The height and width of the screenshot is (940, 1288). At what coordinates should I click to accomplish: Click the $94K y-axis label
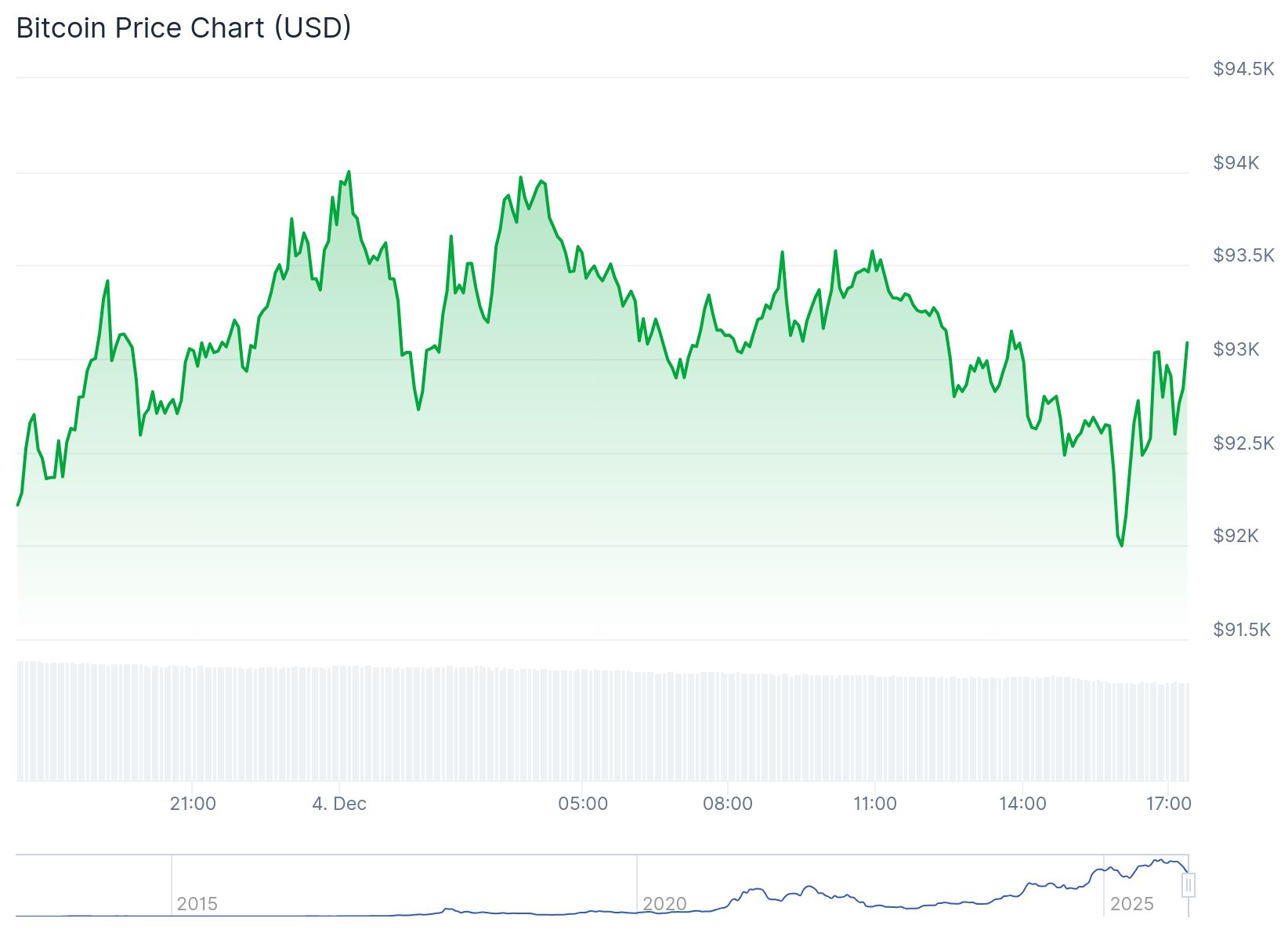pyautogui.click(x=1236, y=163)
